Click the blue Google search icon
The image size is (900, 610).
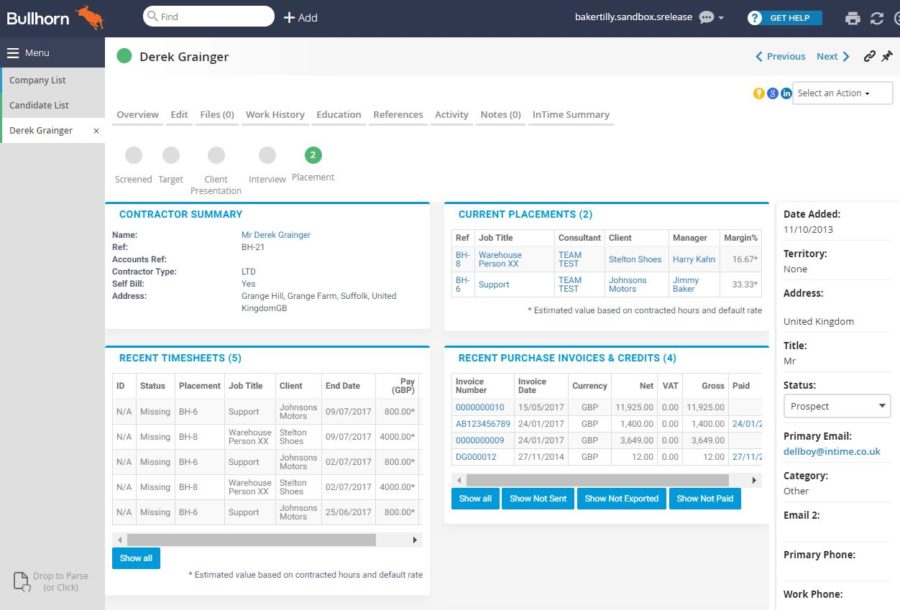pos(772,93)
